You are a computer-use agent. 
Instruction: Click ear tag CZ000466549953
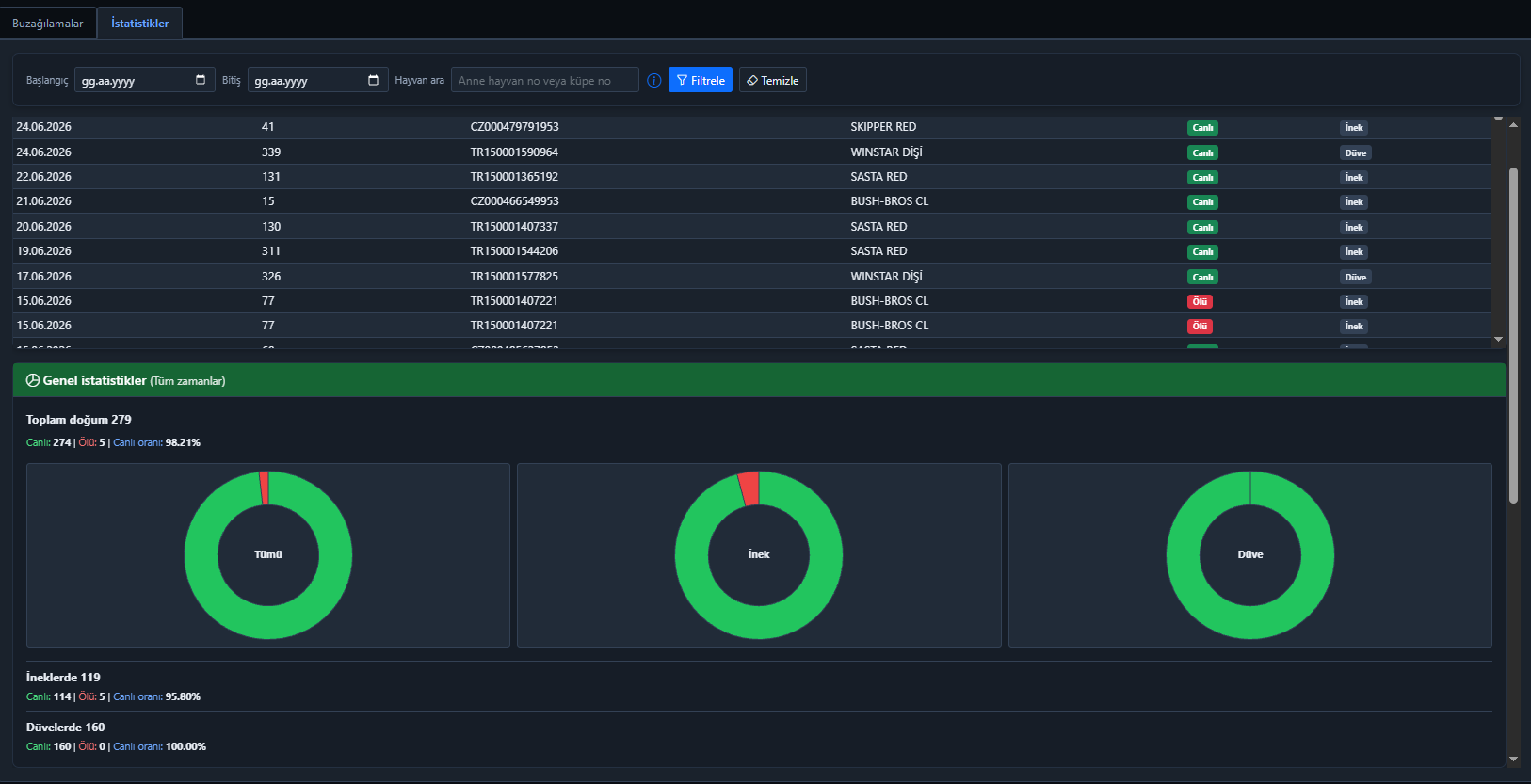click(x=515, y=201)
